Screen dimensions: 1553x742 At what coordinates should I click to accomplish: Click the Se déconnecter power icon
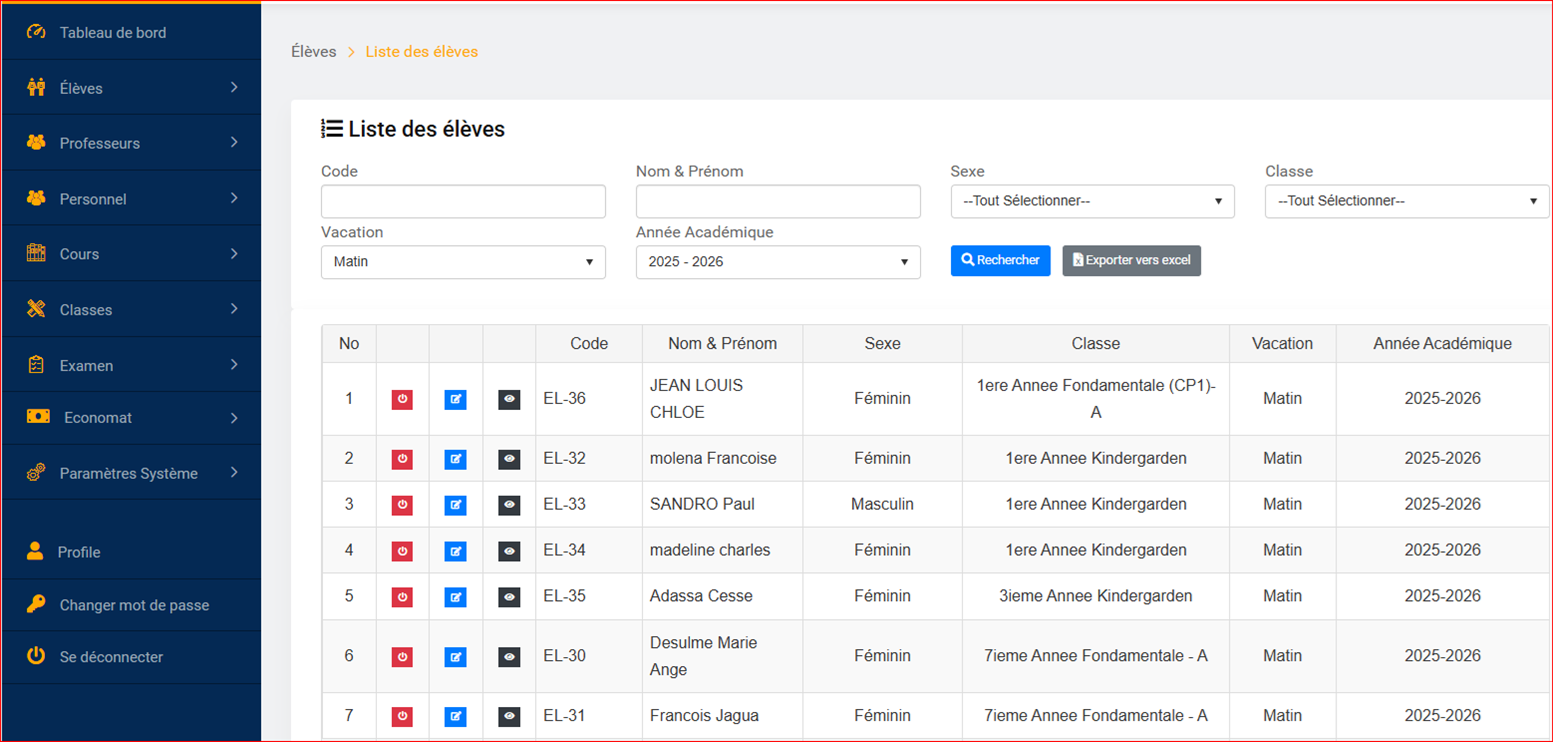click(36, 657)
